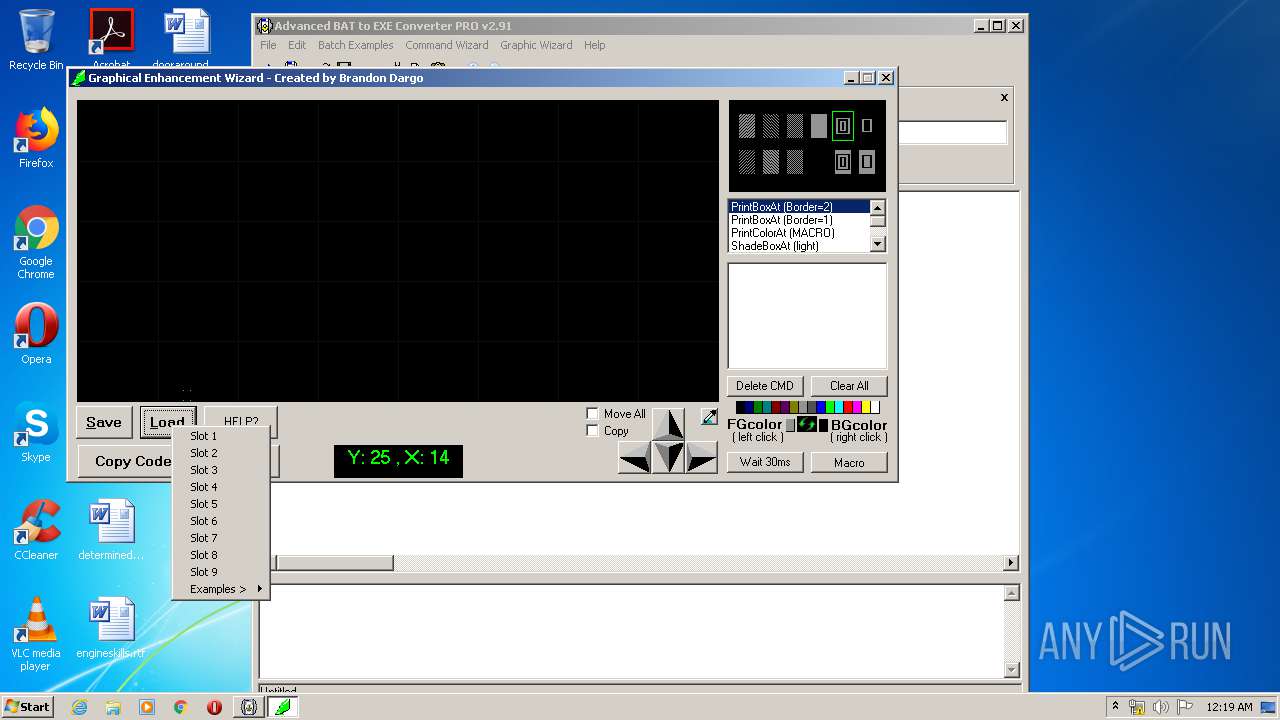Screen dimensions: 1280x720
Task: Click the Wait 30ms button
Action: (765, 462)
